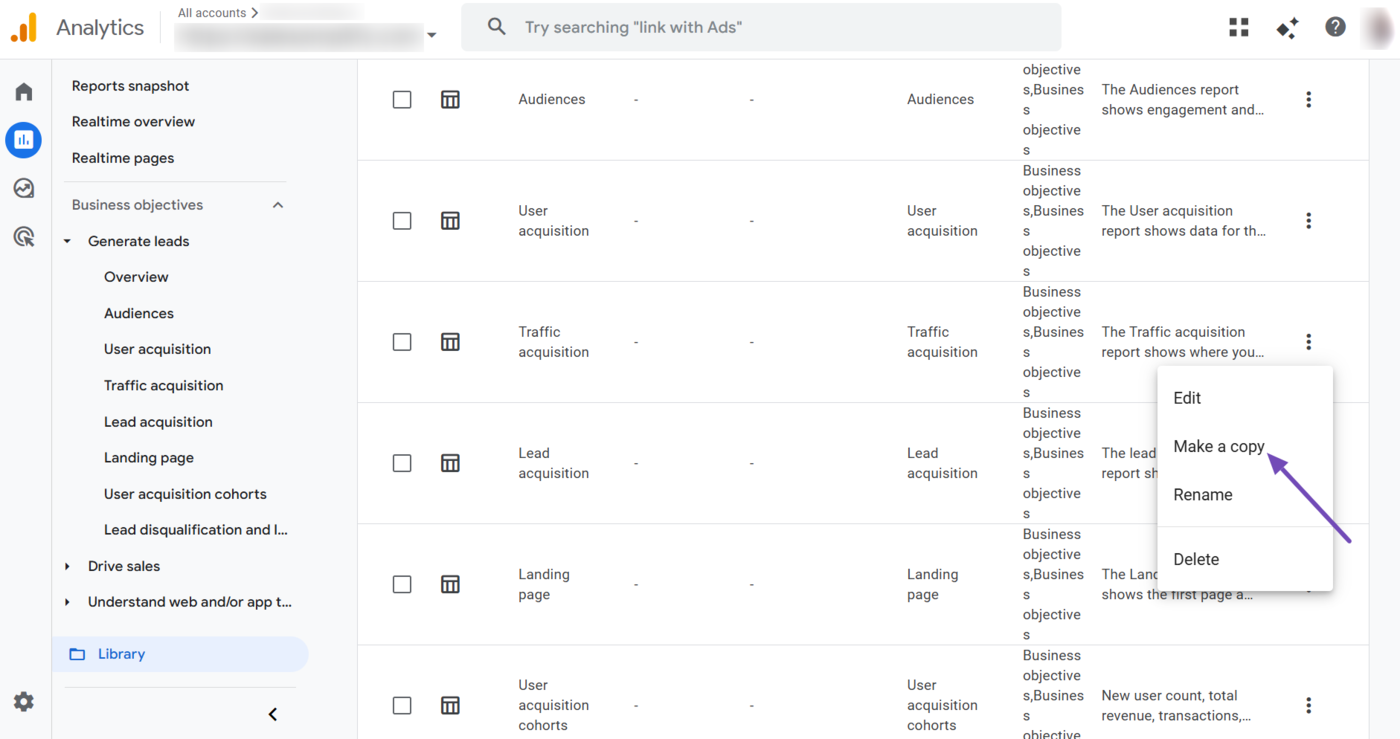Open Admin settings gear icon
The image size is (1400, 739).
coord(24,702)
